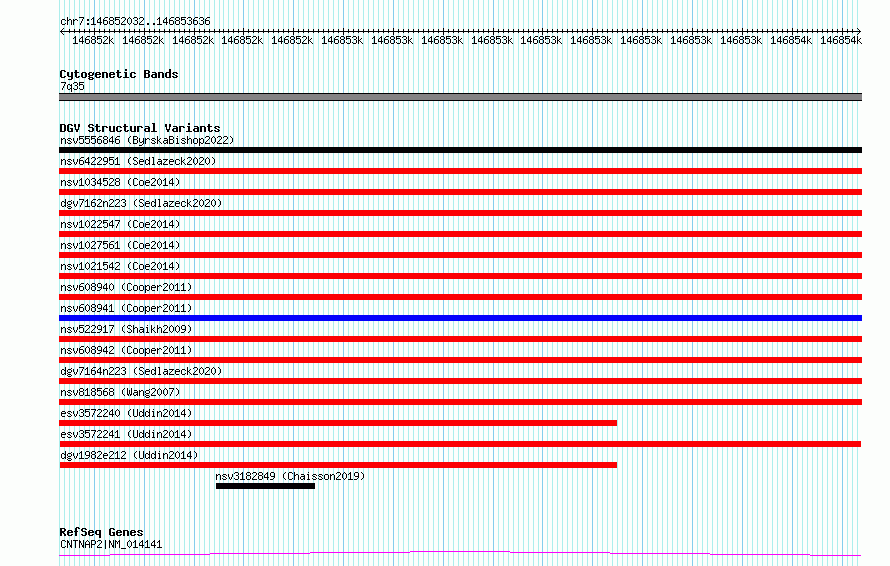
Task: Select the blue nsv608941 variant bar
Action: 460,318
